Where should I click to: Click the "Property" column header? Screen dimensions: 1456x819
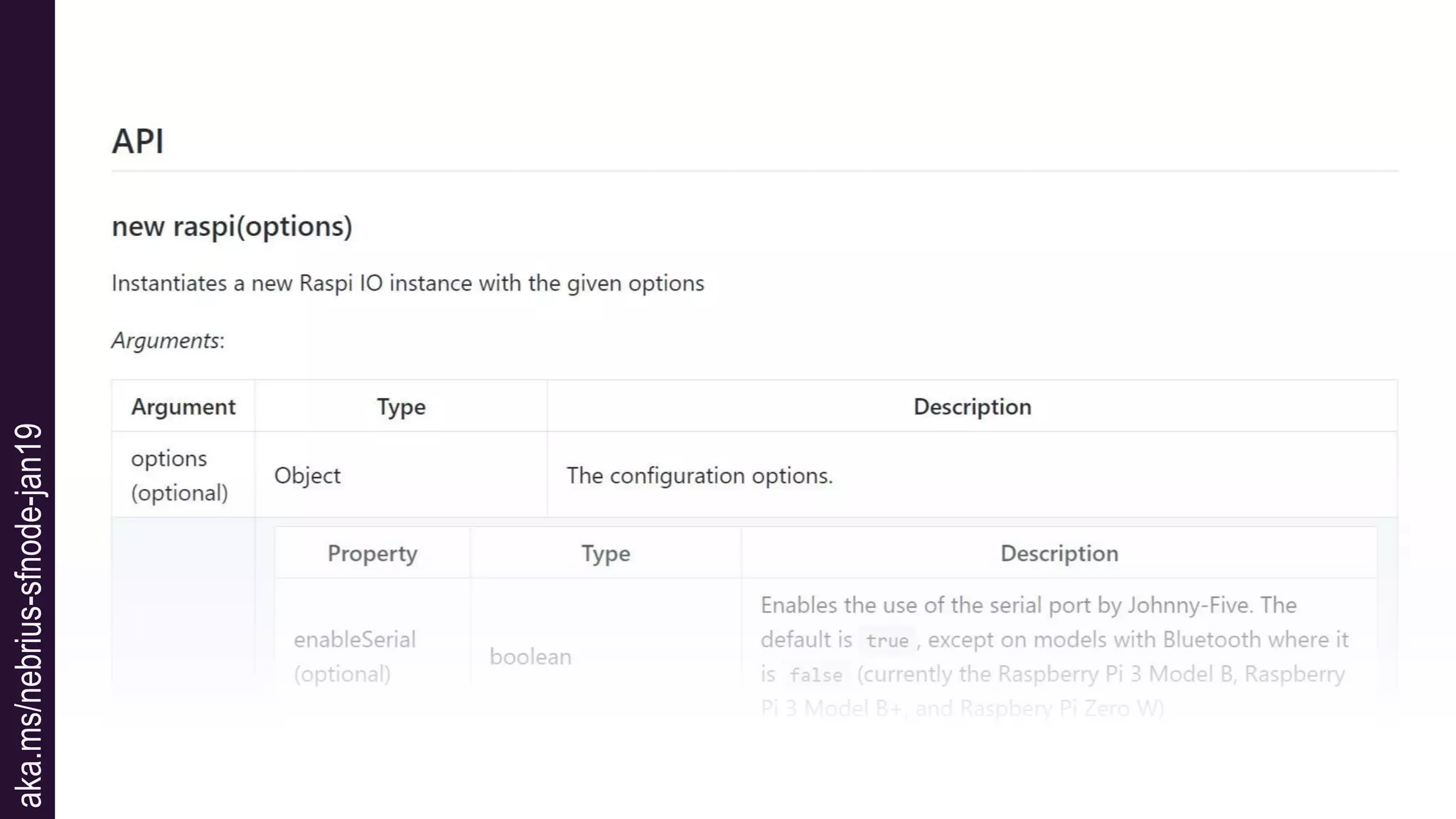point(372,553)
